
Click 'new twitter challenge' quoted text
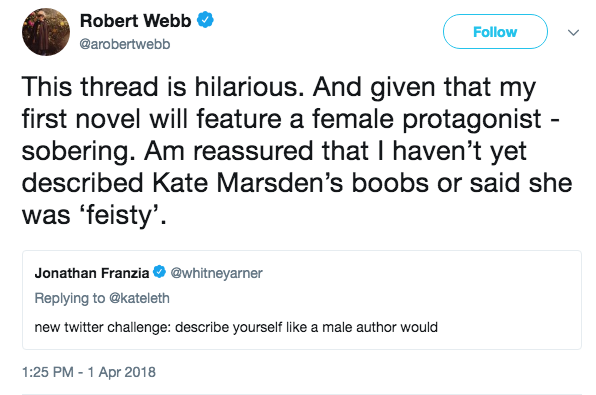pyautogui.click(x=103, y=327)
